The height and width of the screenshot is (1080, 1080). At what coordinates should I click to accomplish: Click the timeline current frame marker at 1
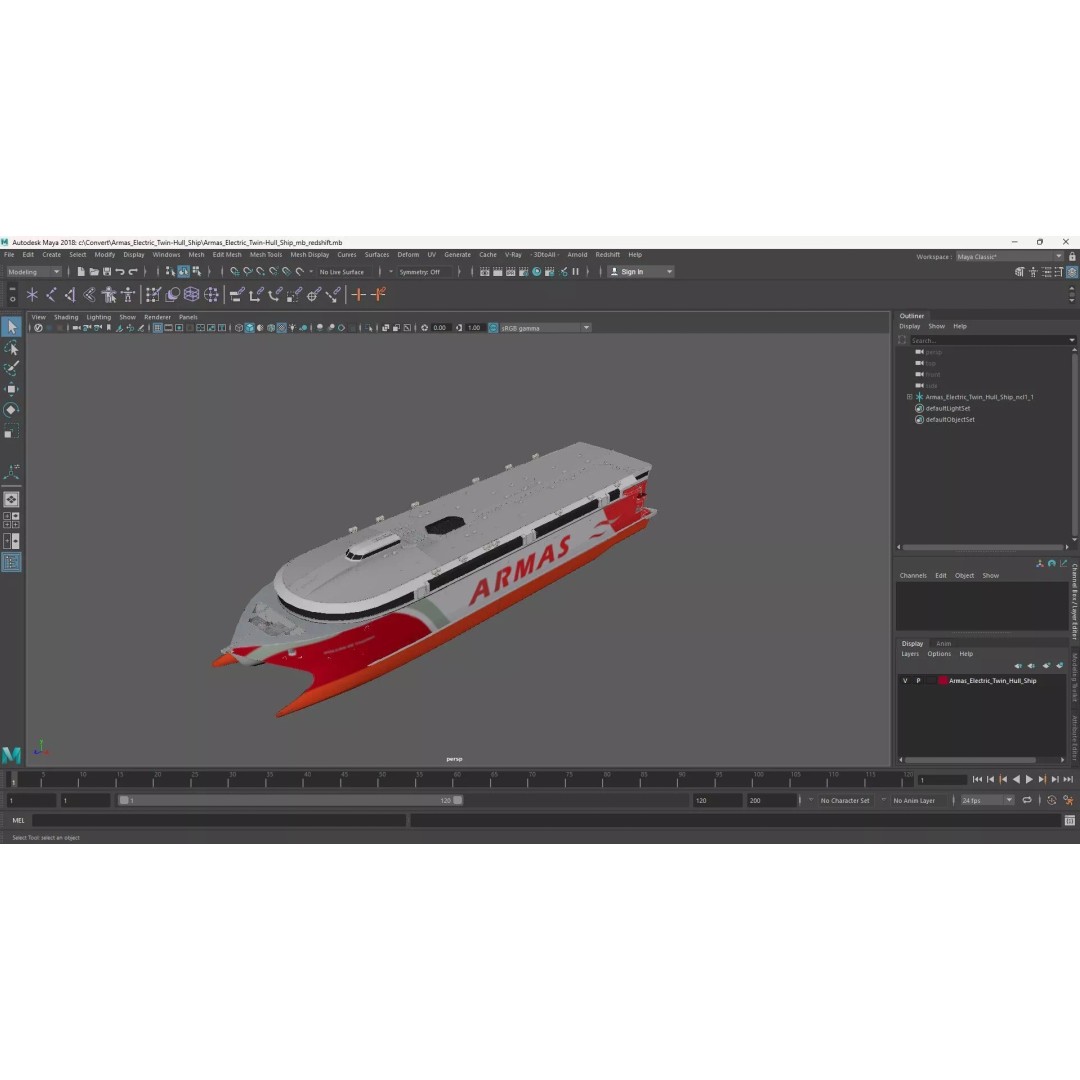[x=12, y=780]
